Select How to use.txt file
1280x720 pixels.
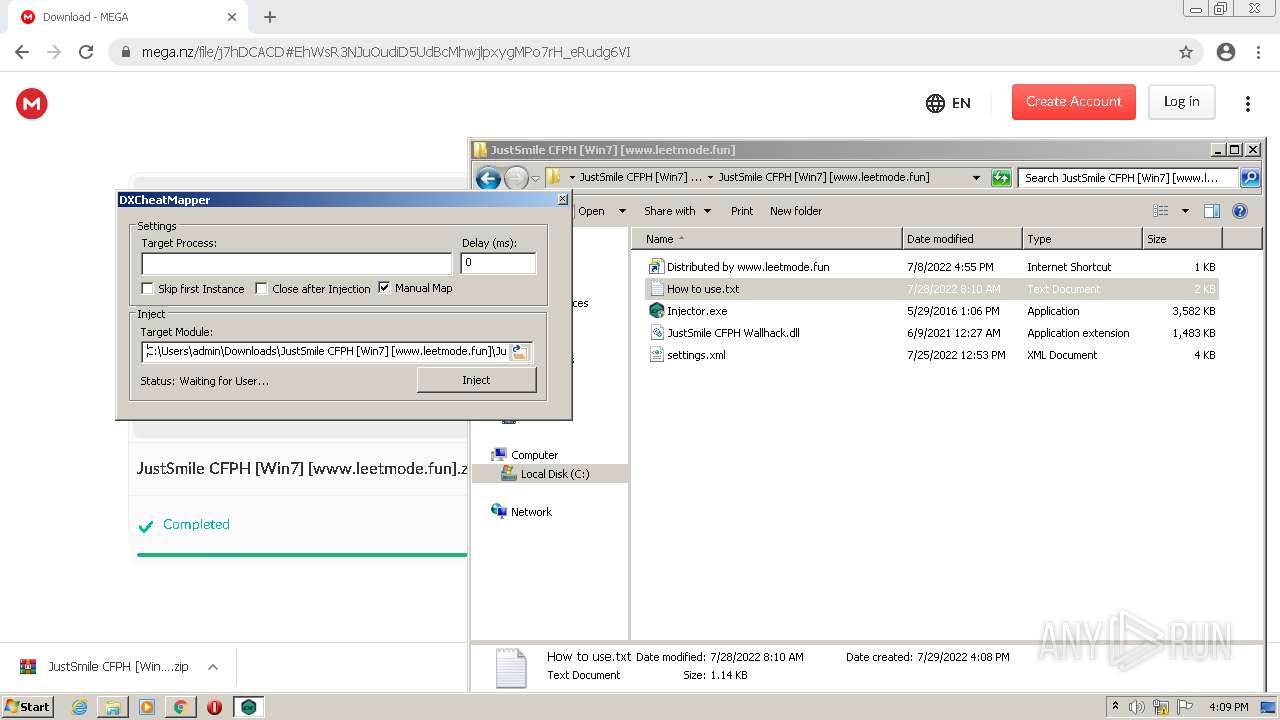(x=932, y=289)
